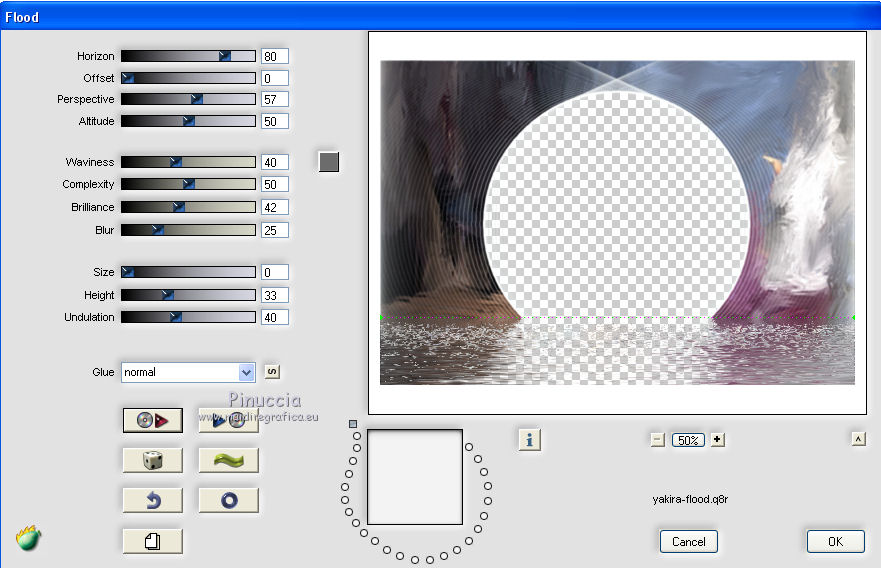Click the Offset value field showing 0
The height and width of the screenshot is (568, 881).
coord(275,78)
